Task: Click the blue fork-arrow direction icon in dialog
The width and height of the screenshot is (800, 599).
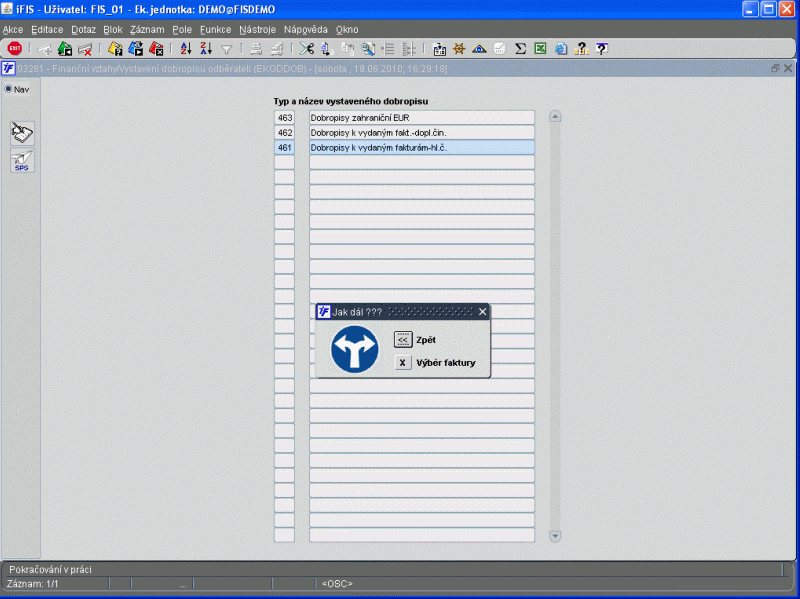Action: pyautogui.click(x=355, y=349)
